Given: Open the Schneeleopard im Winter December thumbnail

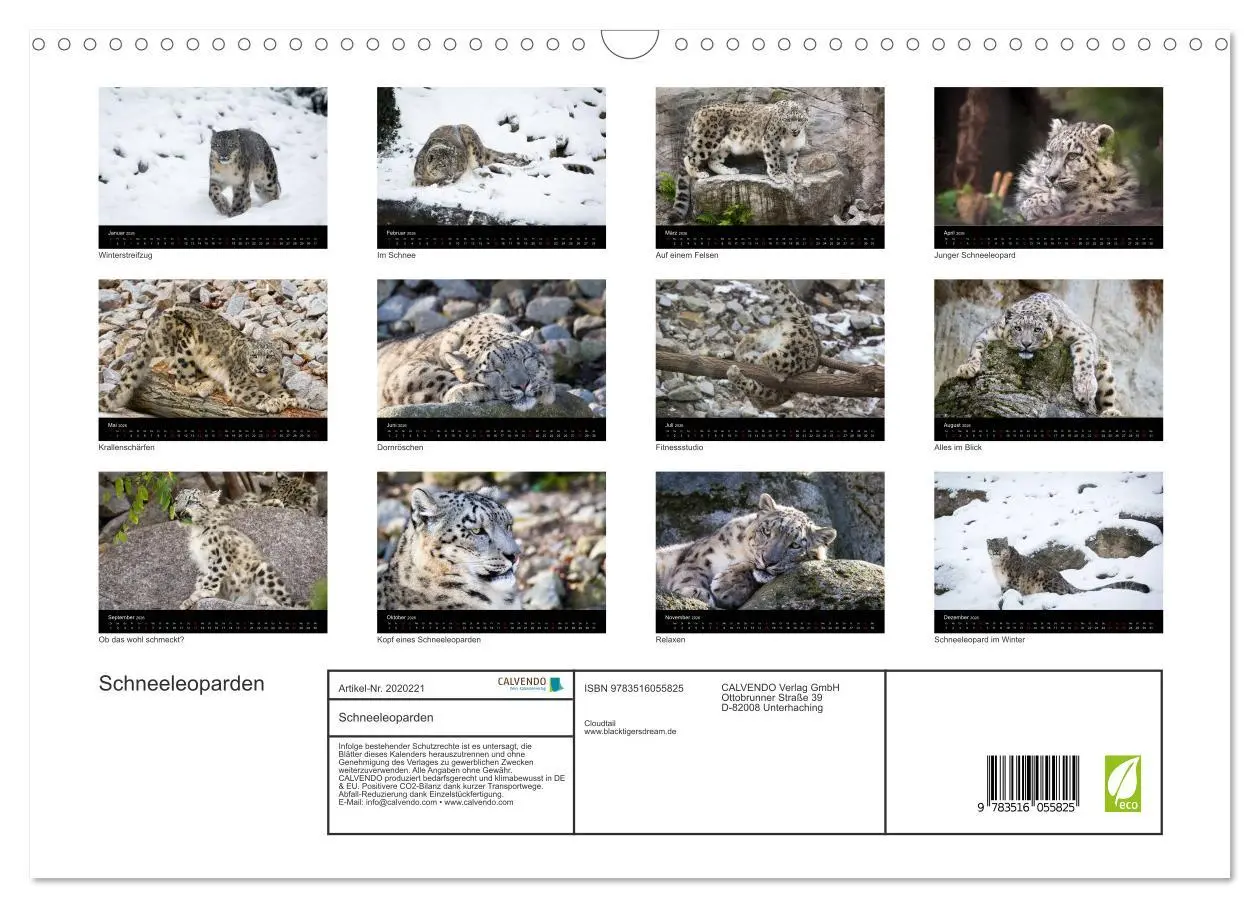Looking at the screenshot, I should (1048, 552).
